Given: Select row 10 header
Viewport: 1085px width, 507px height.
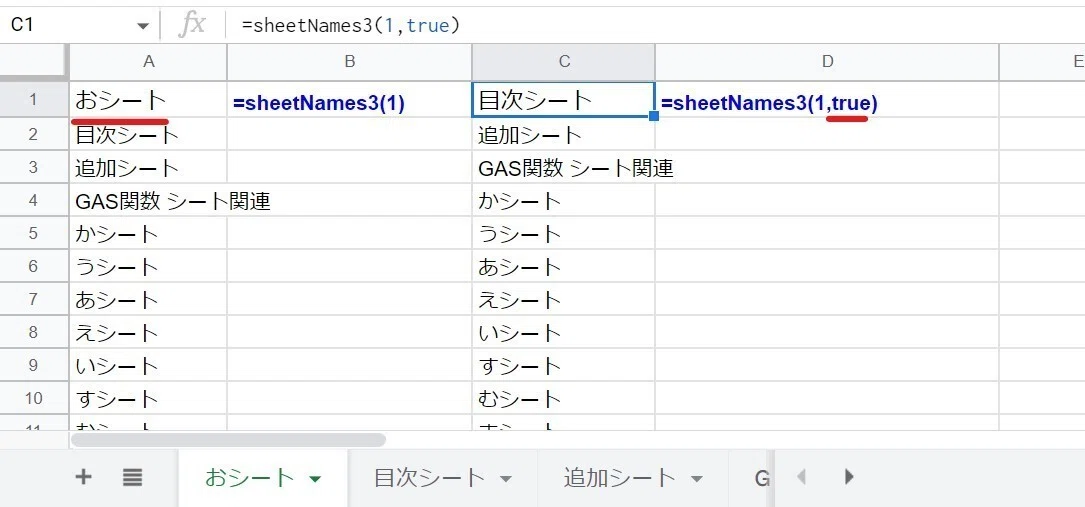Looking at the screenshot, I should [34, 398].
